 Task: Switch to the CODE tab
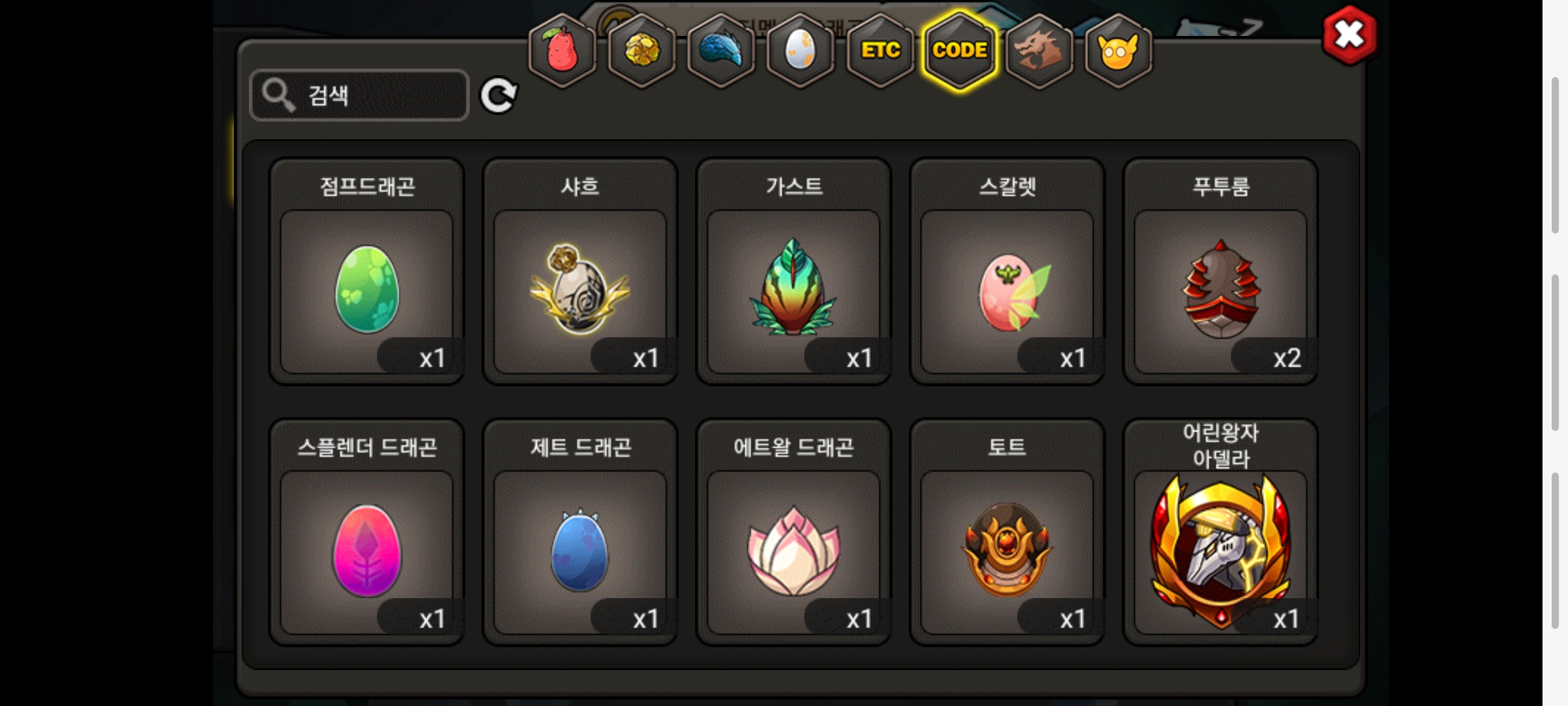pyautogui.click(x=960, y=50)
